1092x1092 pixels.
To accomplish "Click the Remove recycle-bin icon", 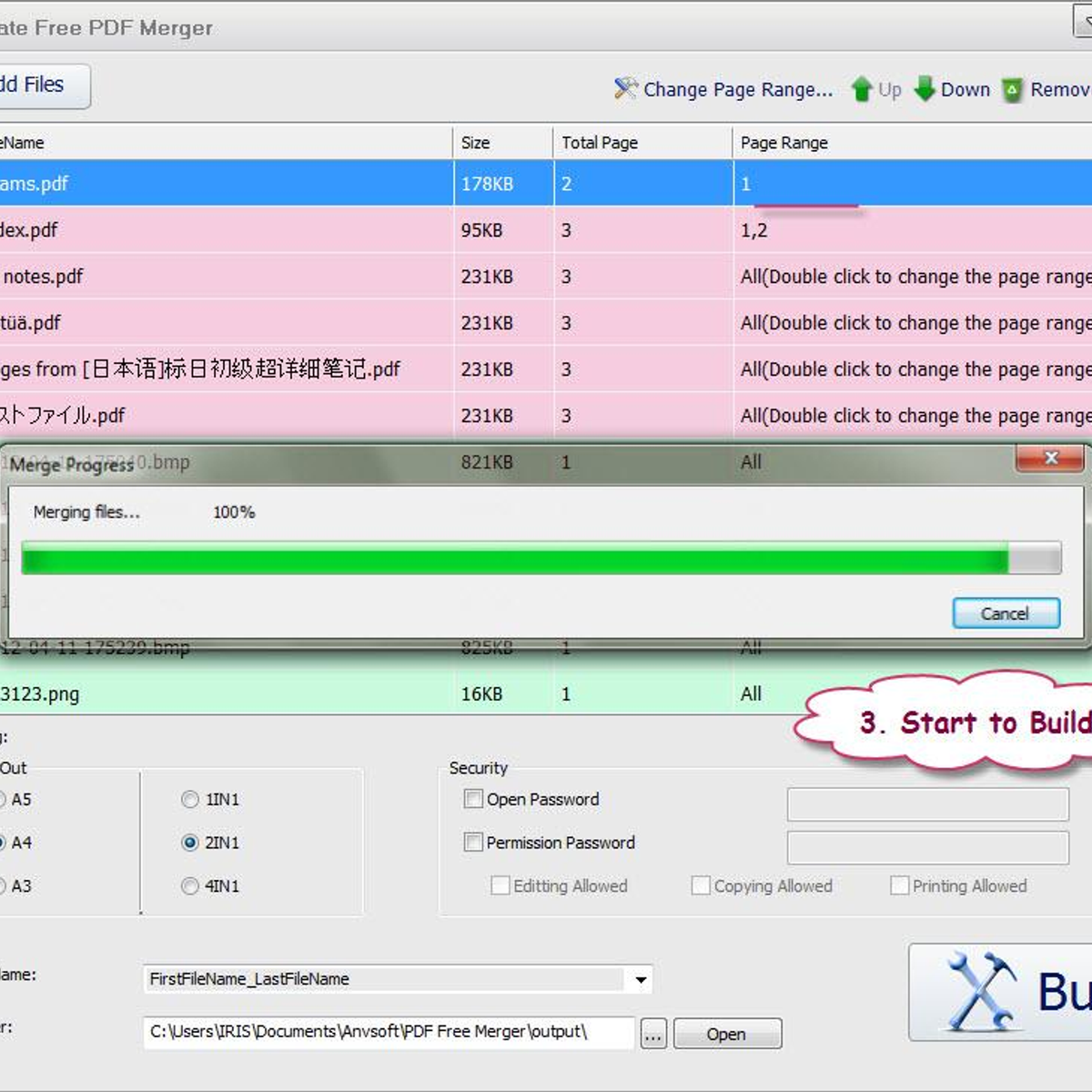I will tap(1012, 90).
